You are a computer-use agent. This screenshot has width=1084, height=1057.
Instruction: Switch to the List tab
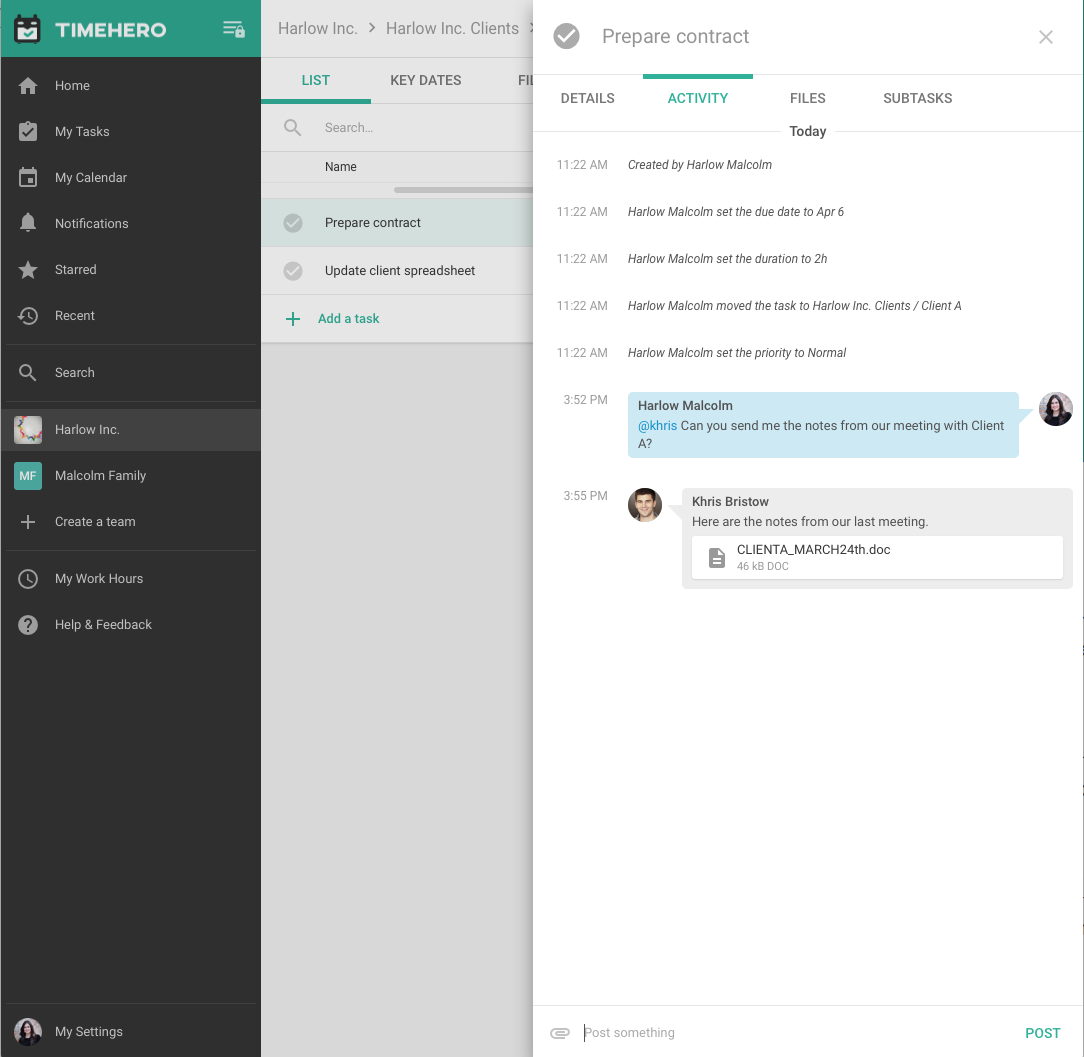click(315, 80)
